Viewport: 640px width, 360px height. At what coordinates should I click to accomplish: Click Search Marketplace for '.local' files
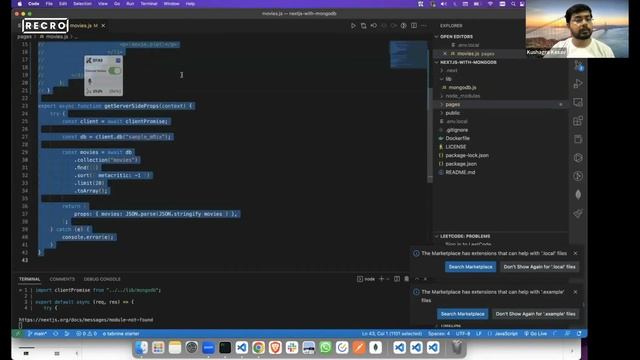471,267
